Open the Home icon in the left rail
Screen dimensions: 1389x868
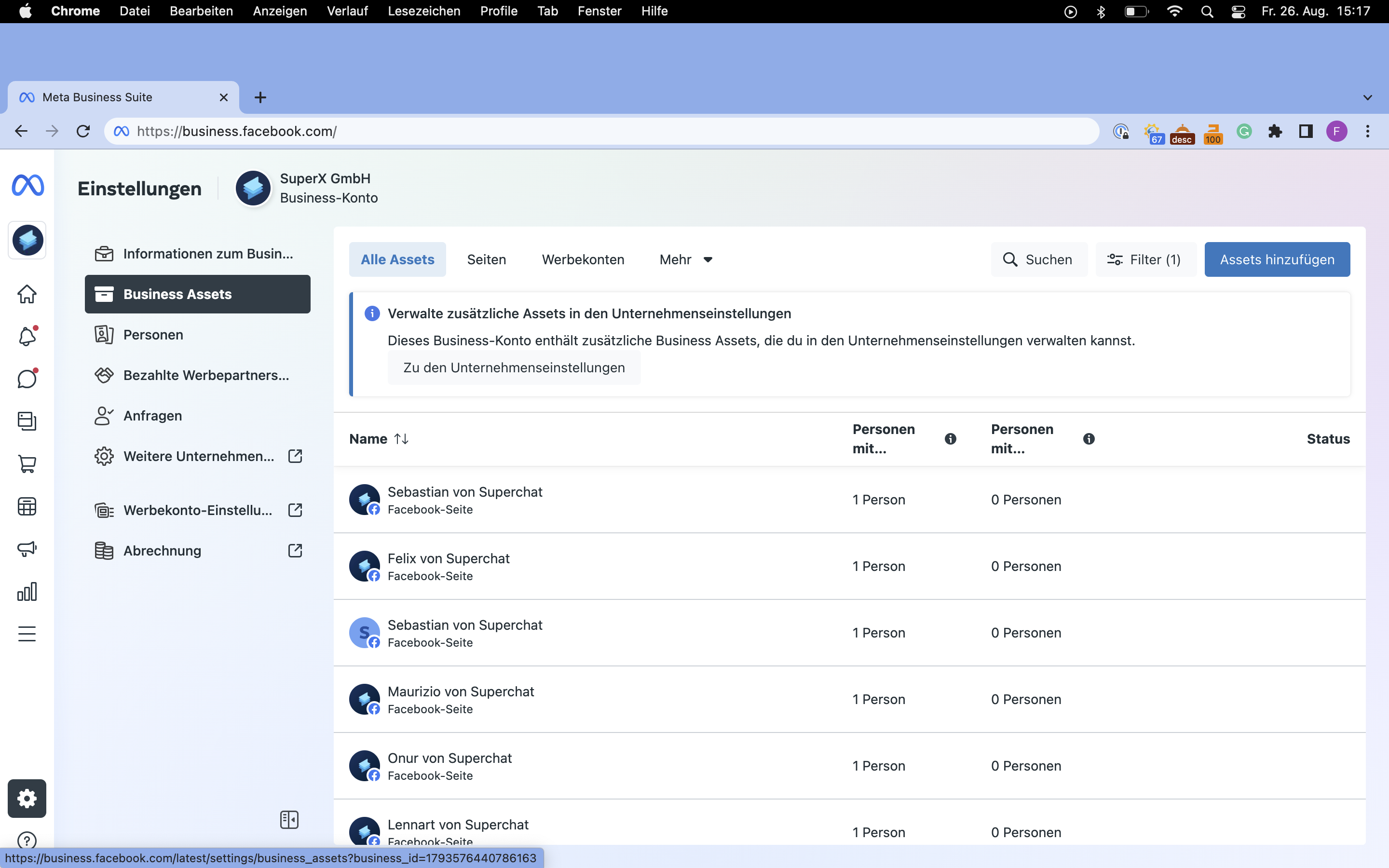(27, 294)
